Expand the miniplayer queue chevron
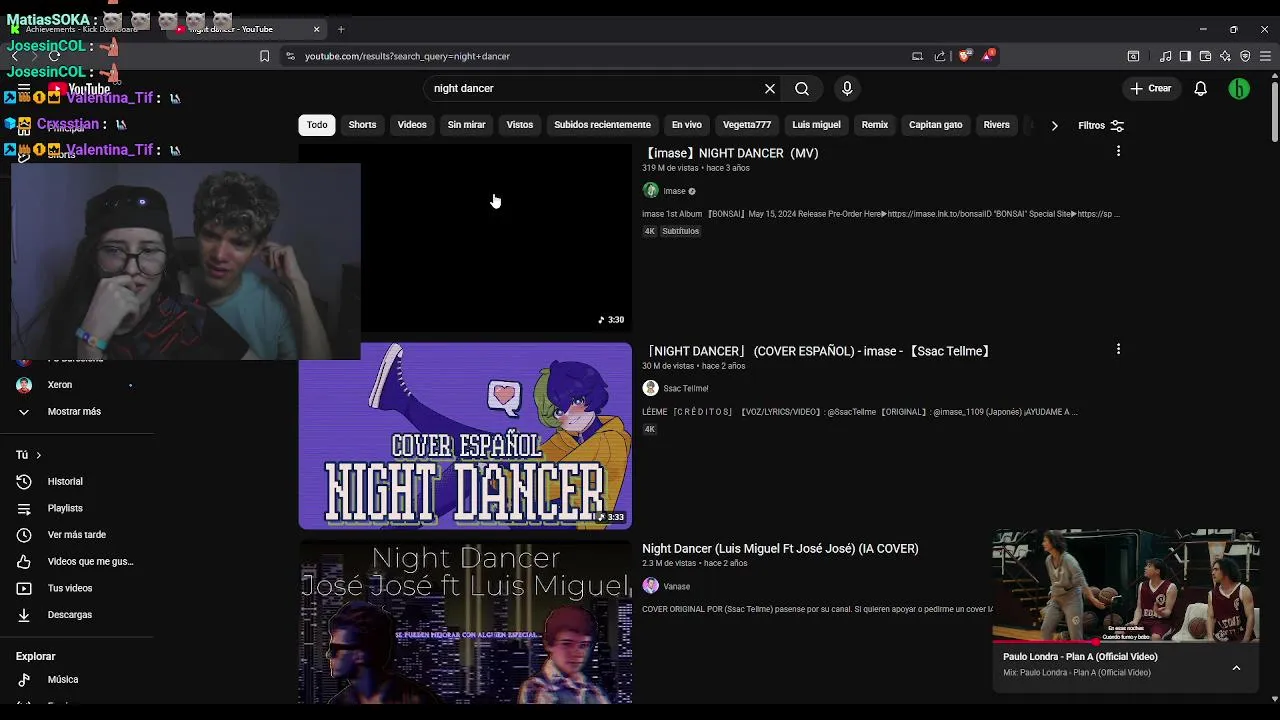 [1236, 668]
